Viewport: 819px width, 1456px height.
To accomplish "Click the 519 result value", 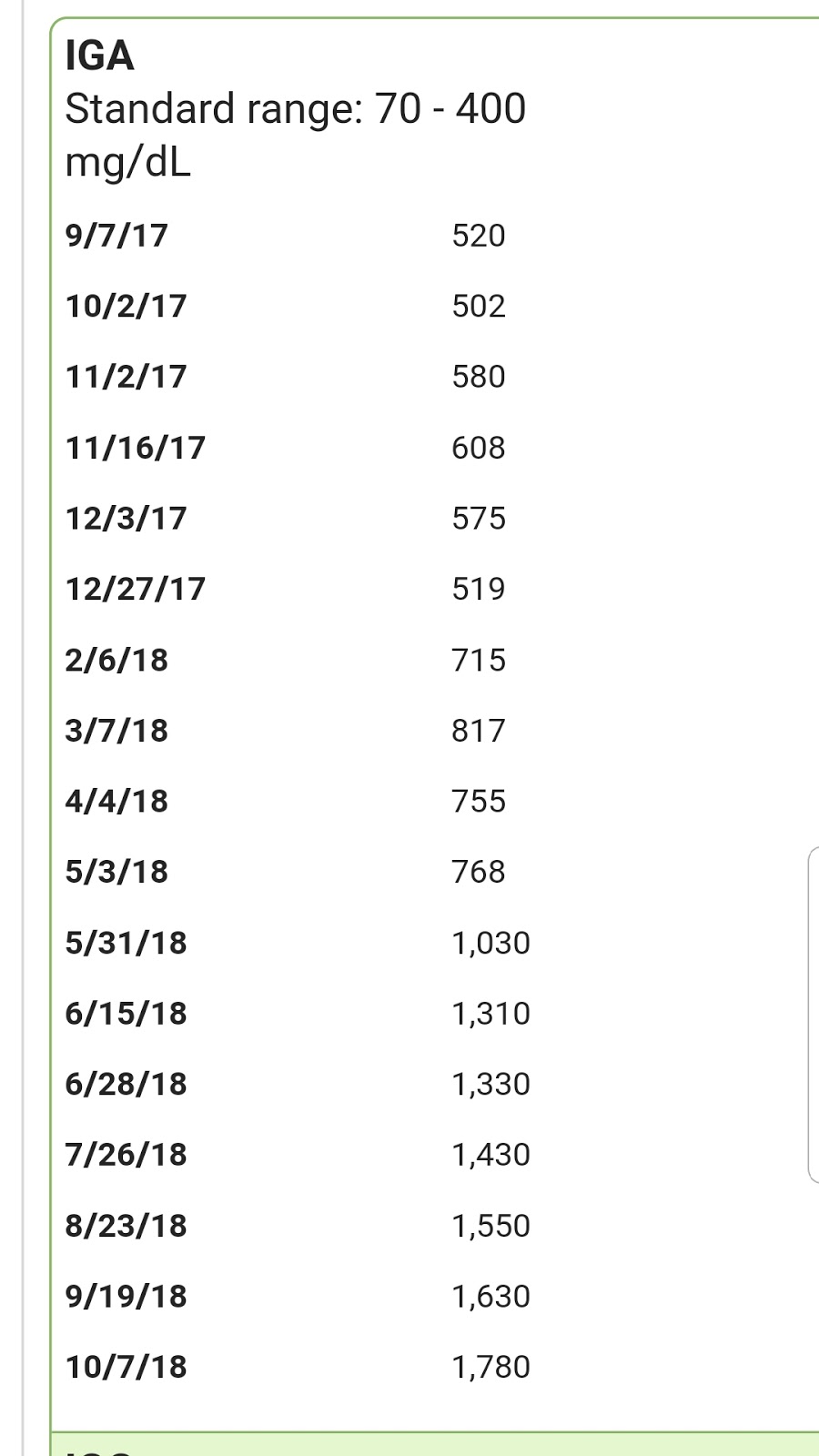I will (x=478, y=589).
